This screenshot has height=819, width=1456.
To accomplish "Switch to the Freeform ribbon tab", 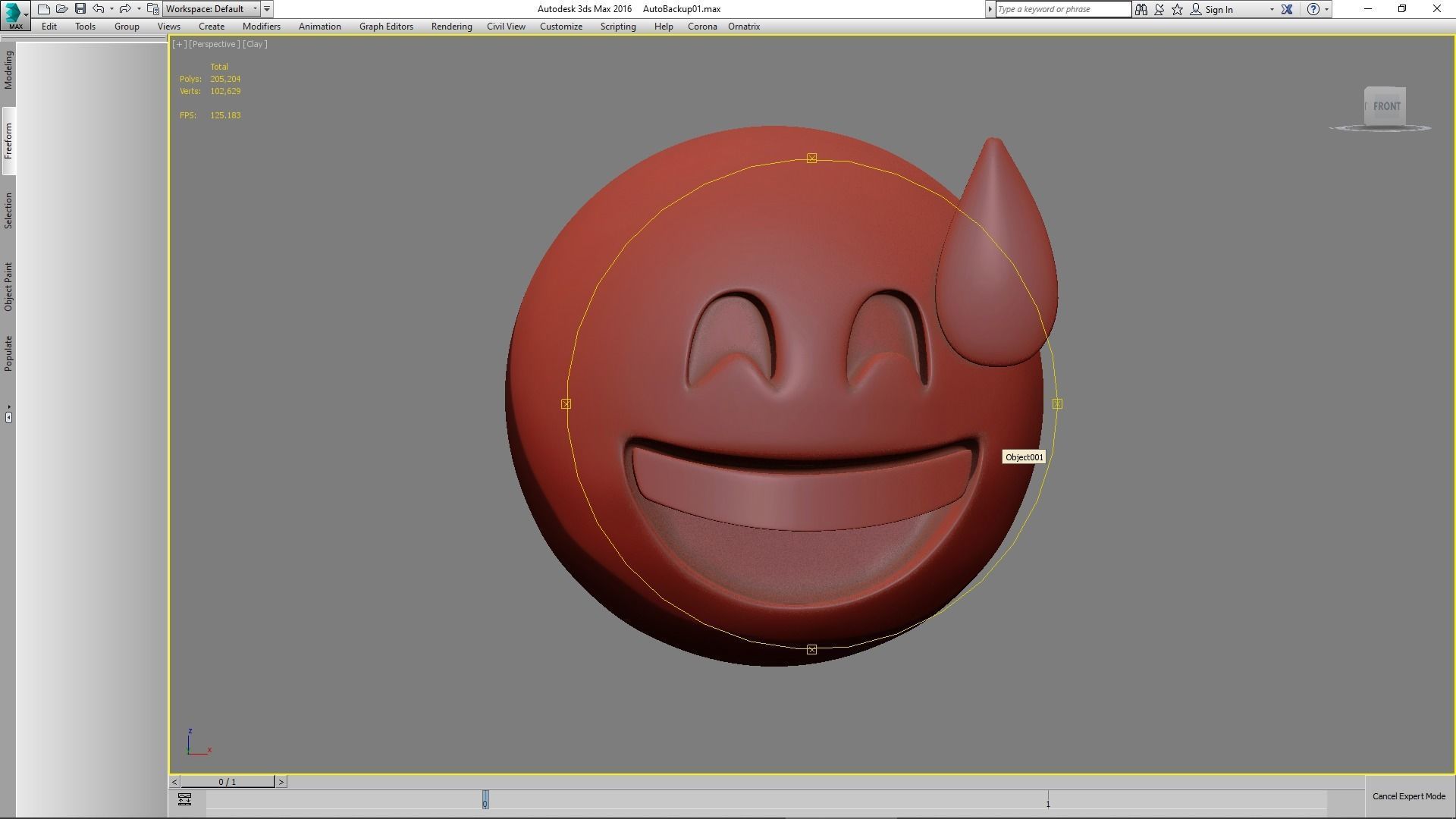I will click(8, 140).
